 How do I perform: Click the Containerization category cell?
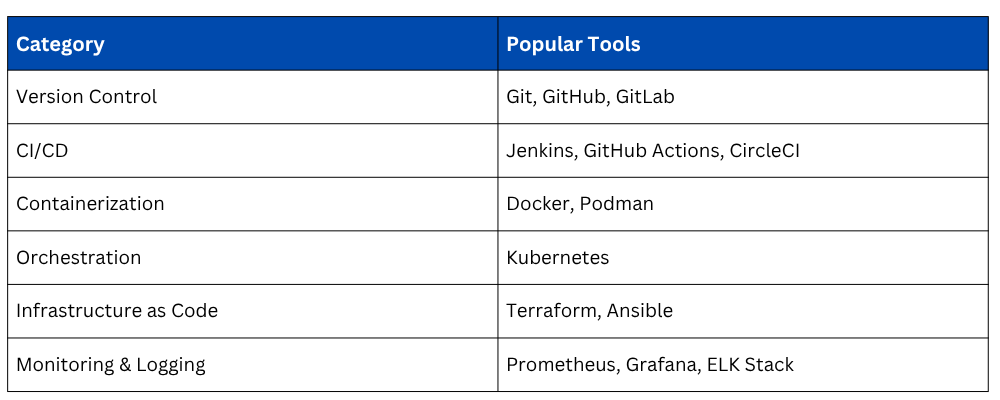pyautogui.click(x=90, y=204)
